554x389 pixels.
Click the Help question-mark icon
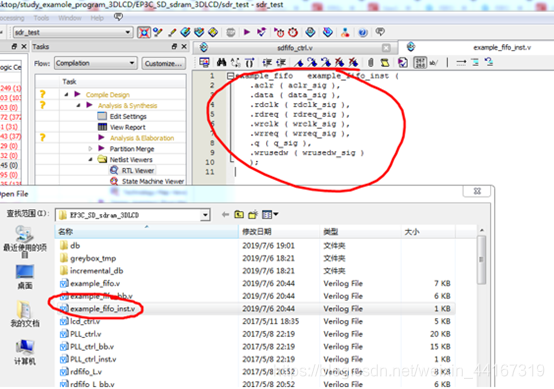tap(363, 33)
